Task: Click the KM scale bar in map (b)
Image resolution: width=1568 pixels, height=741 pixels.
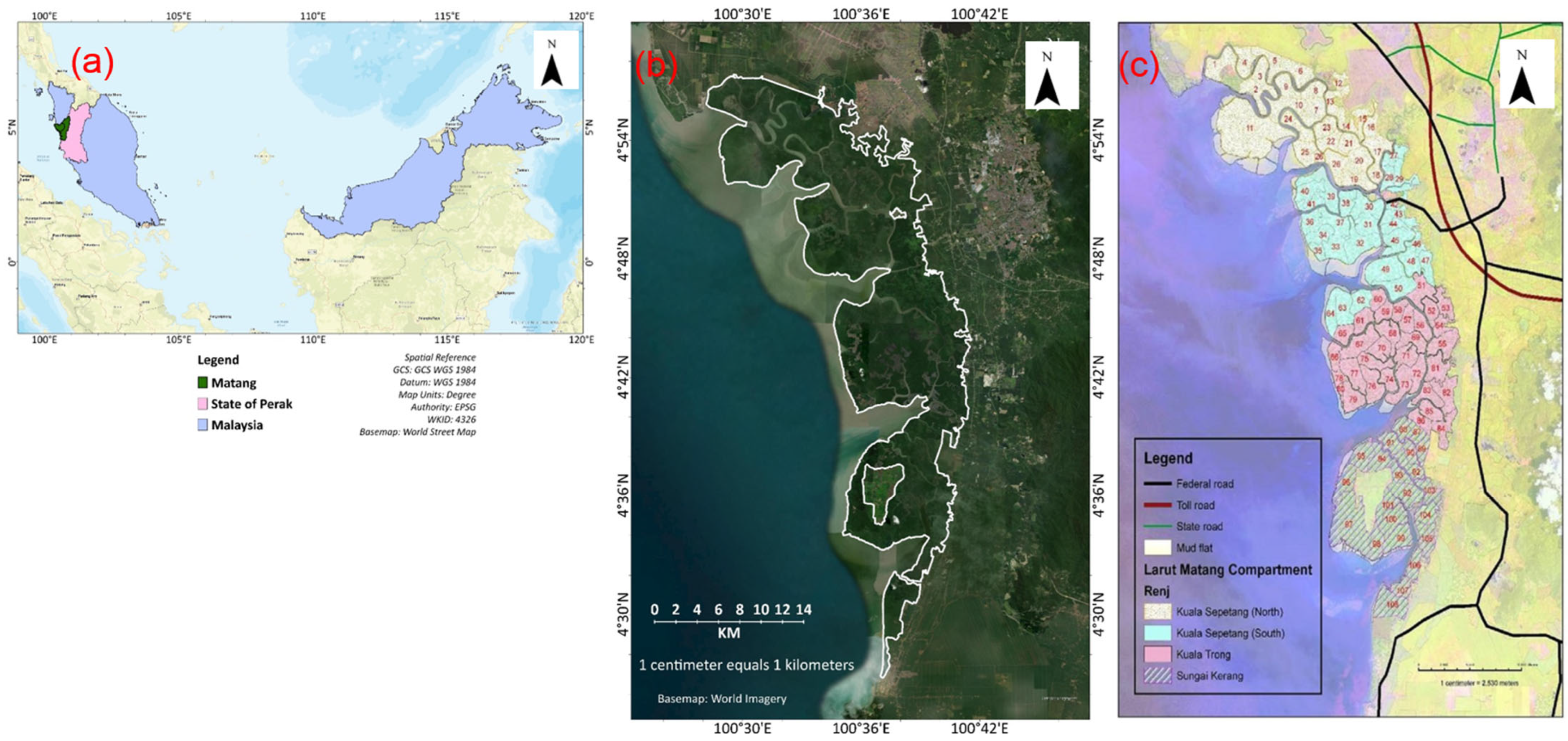Action: click(728, 622)
